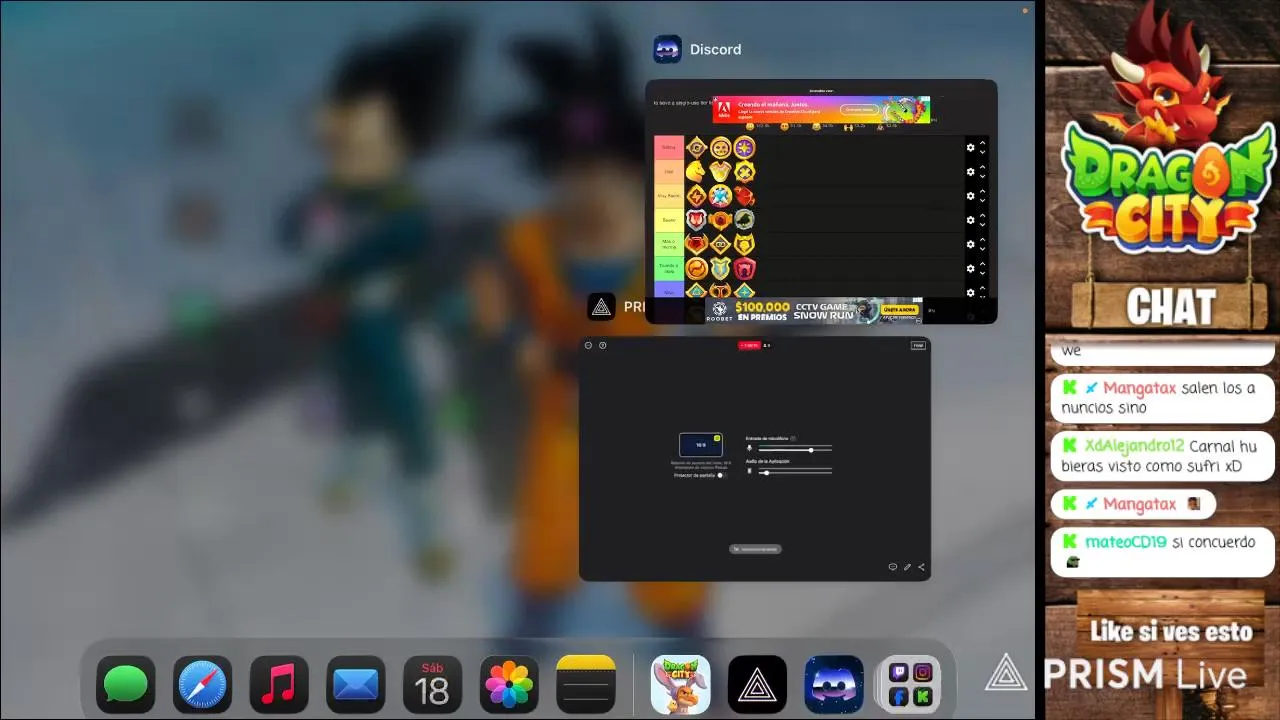Viewport: 1280px width, 720px height.
Task: Click Únete Ahora on the Roobet ad
Action: pos(901,310)
